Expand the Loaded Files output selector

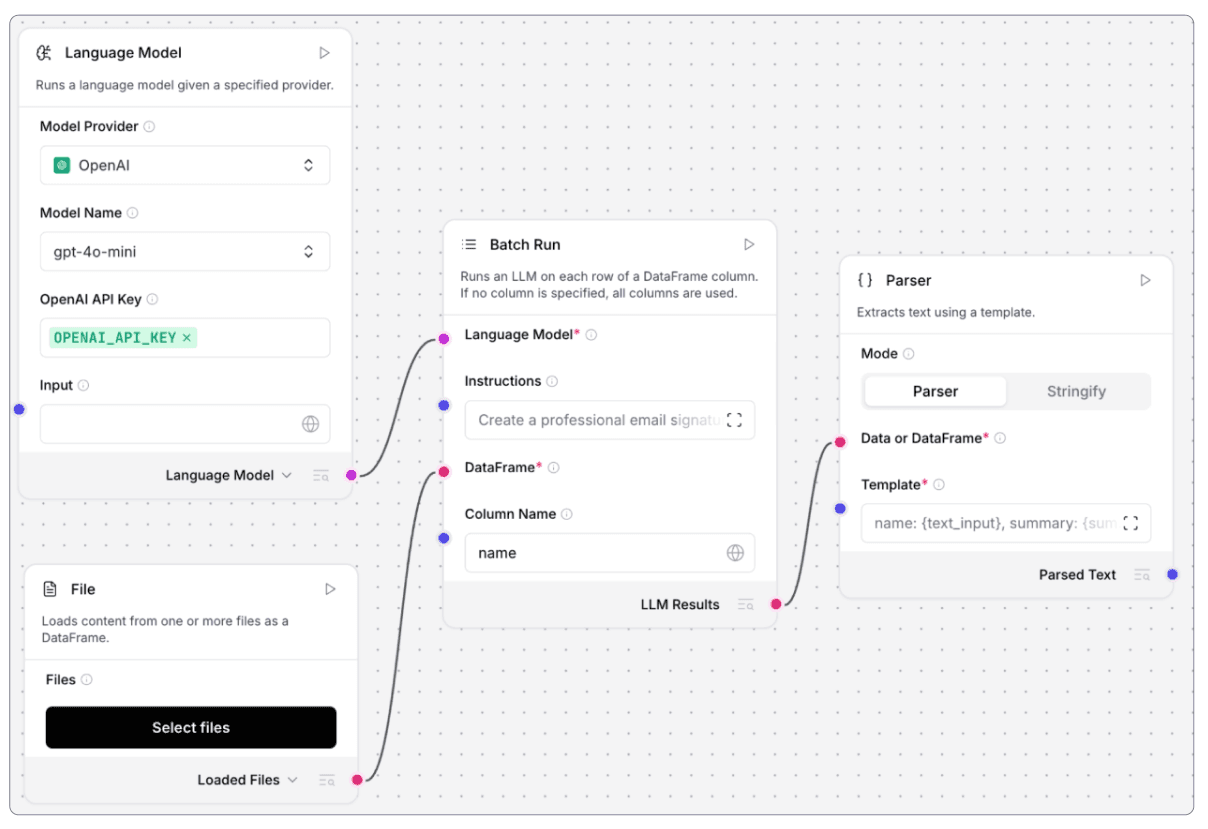pos(293,780)
